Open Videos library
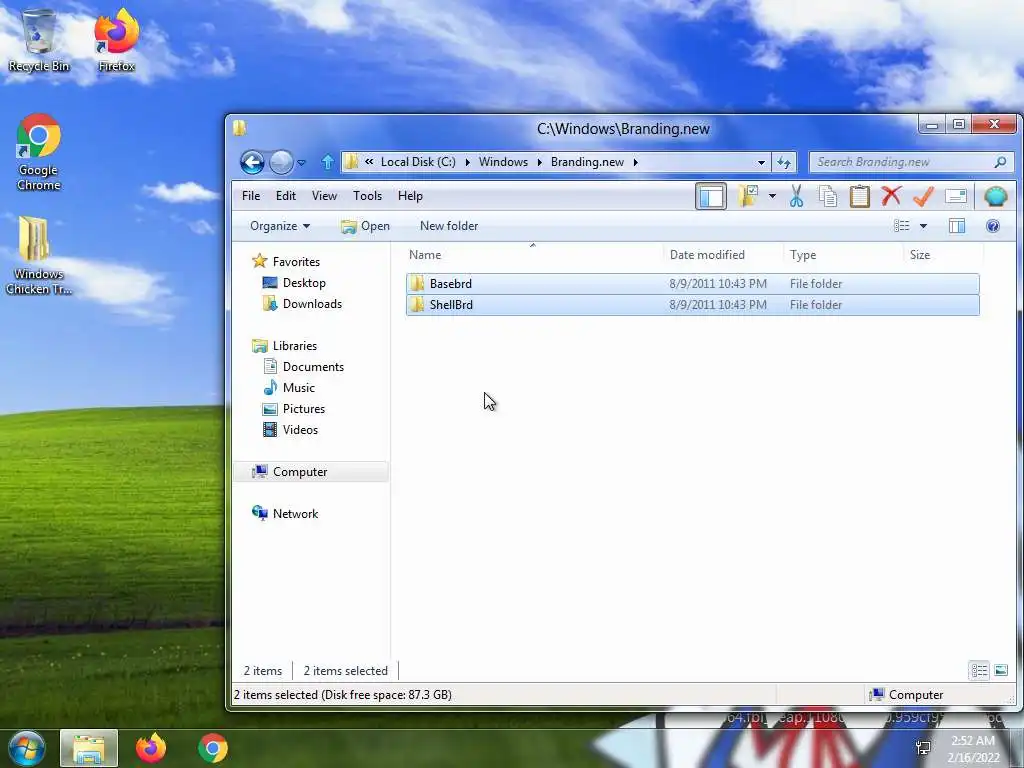The width and height of the screenshot is (1024, 768). [x=290, y=430]
